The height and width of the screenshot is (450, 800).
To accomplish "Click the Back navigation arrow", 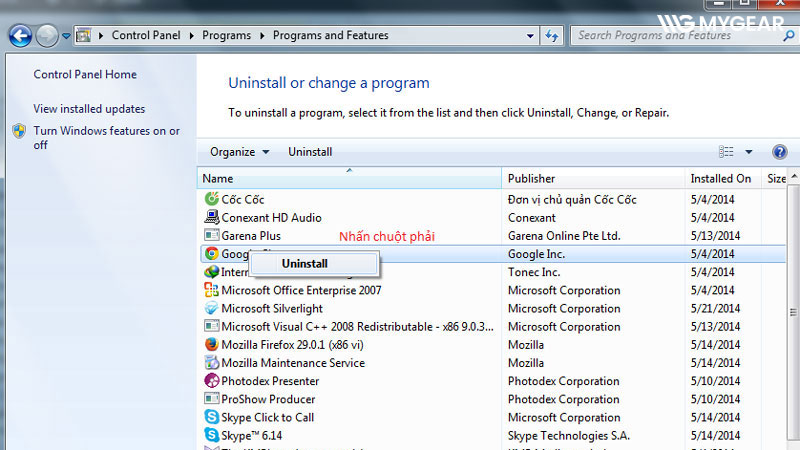I will coord(19,36).
